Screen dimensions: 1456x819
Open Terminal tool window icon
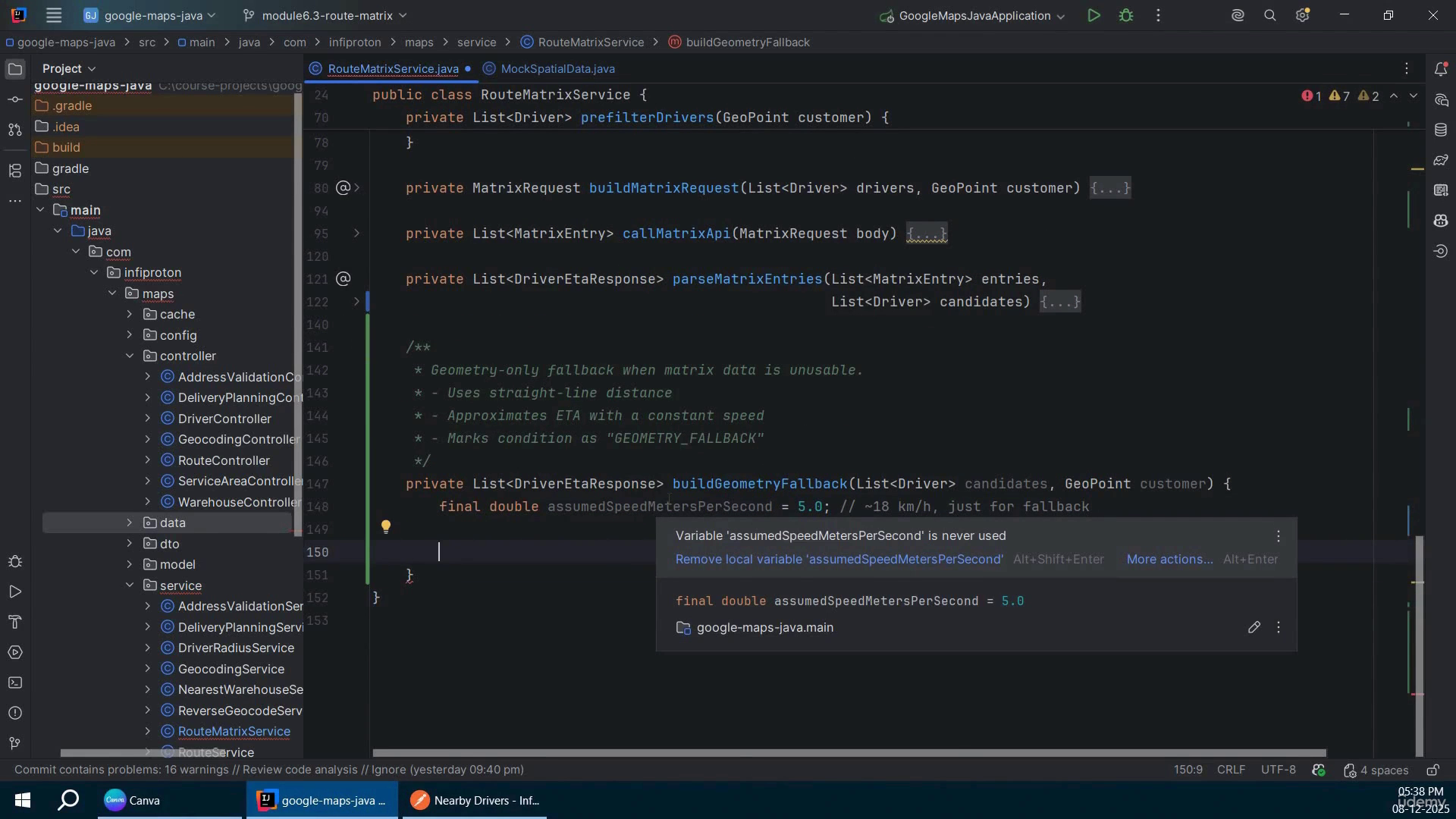tap(14, 683)
